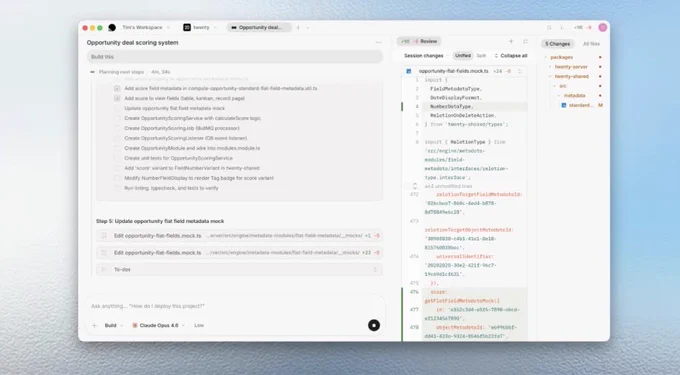Viewport: 680px width, 375px height.
Task: Click the icon on first Edit opportunity-flat-fields.mock.ts row
Action: (x=104, y=236)
